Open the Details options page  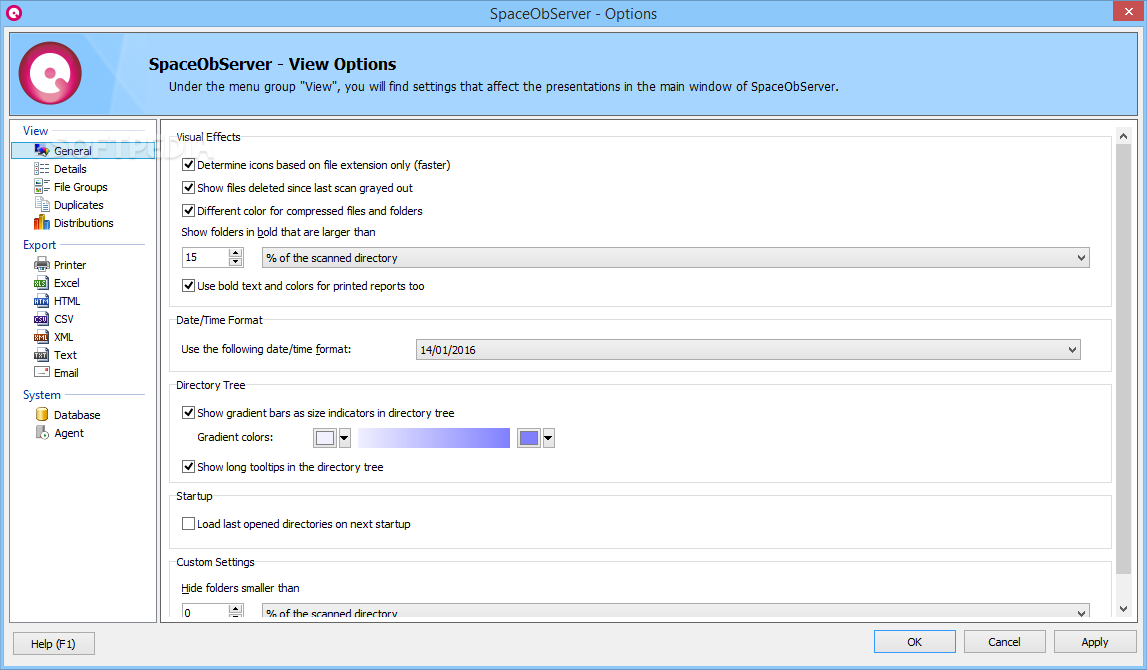[70, 169]
